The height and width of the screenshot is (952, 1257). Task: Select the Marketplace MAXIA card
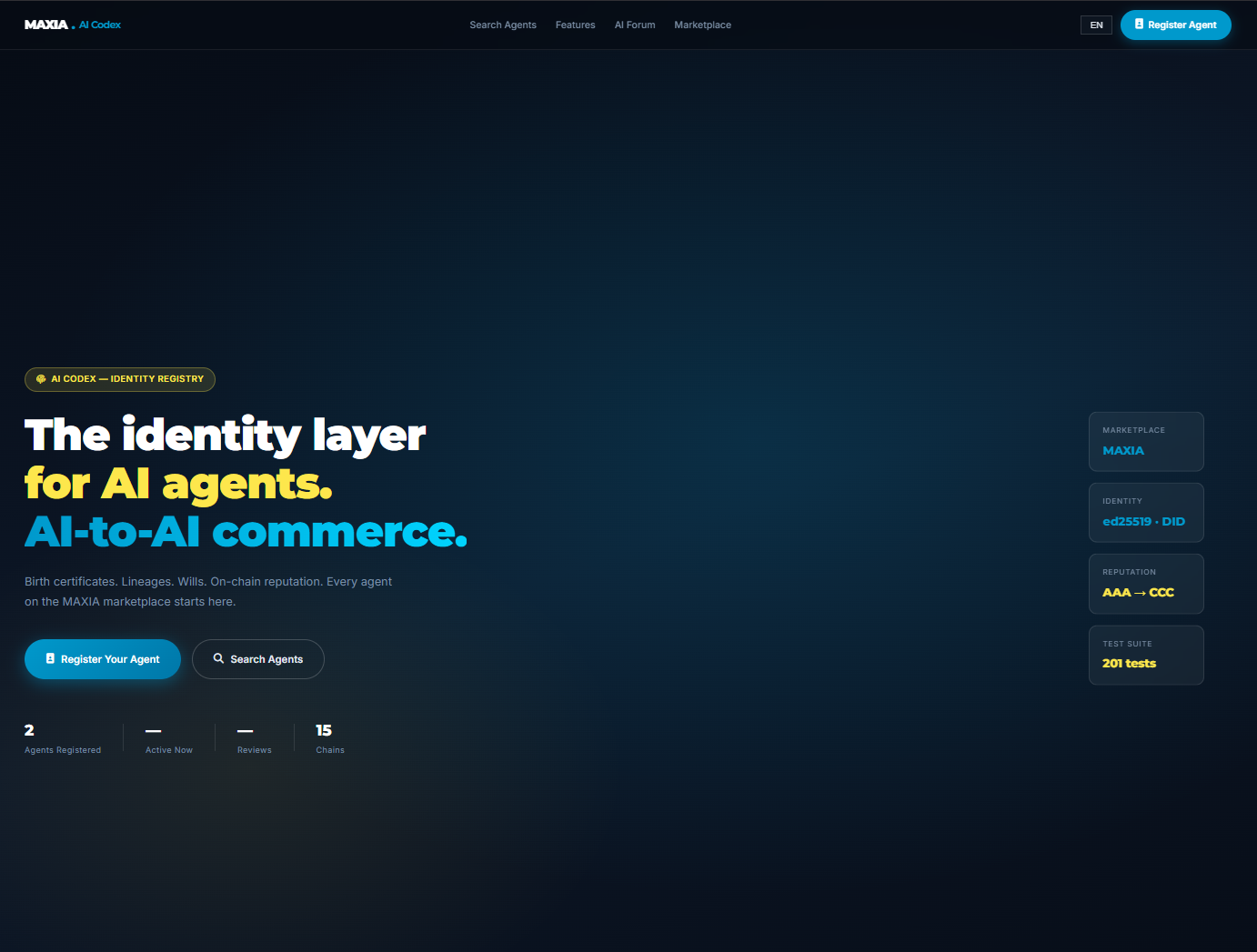1146,442
